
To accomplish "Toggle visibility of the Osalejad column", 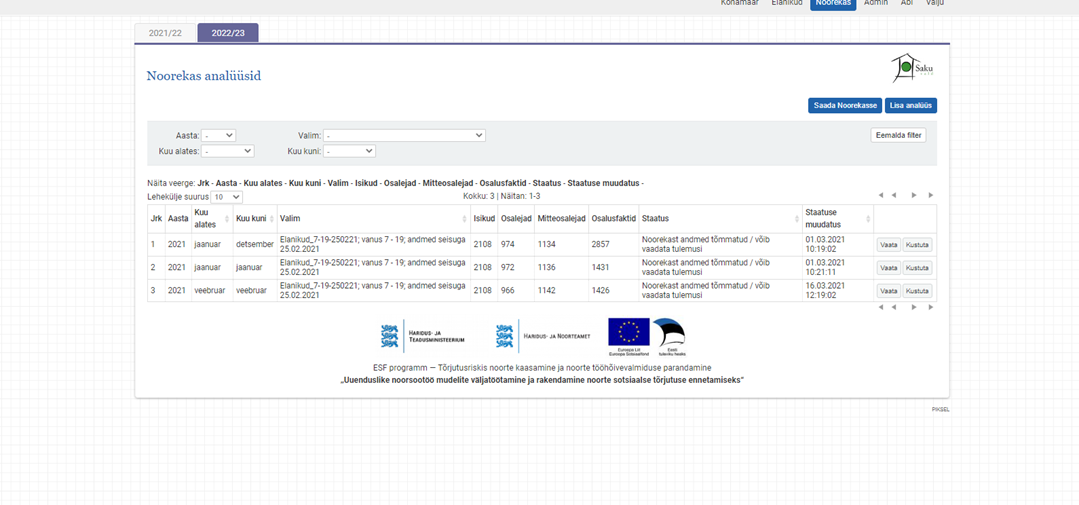I will 400,183.
